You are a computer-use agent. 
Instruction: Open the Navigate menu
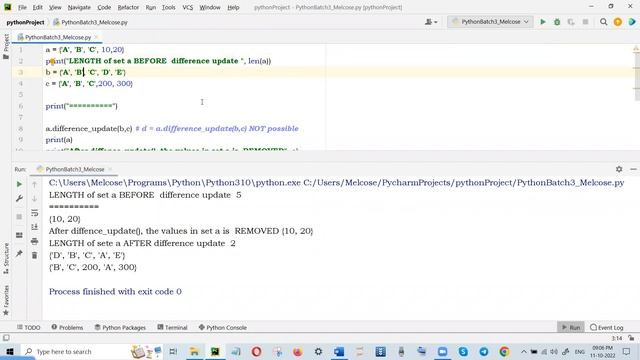[x=79, y=7]
